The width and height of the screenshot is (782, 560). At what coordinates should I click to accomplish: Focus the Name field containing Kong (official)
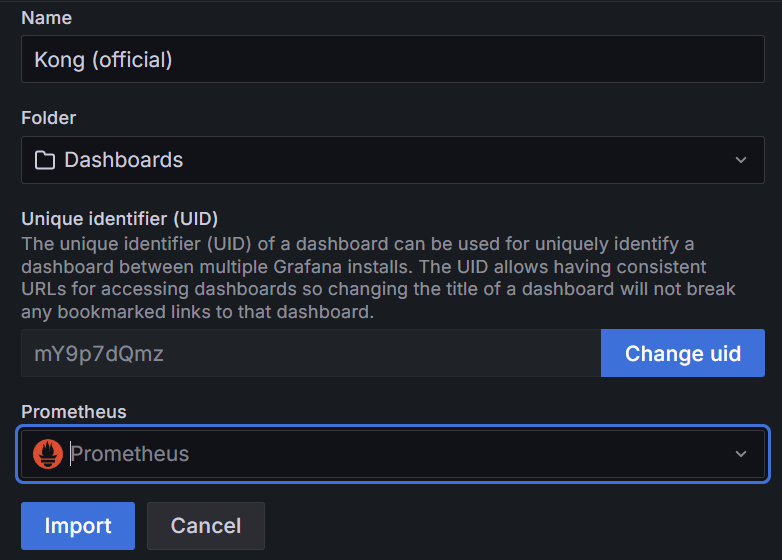pyautogui.click(x=393, y=60)
